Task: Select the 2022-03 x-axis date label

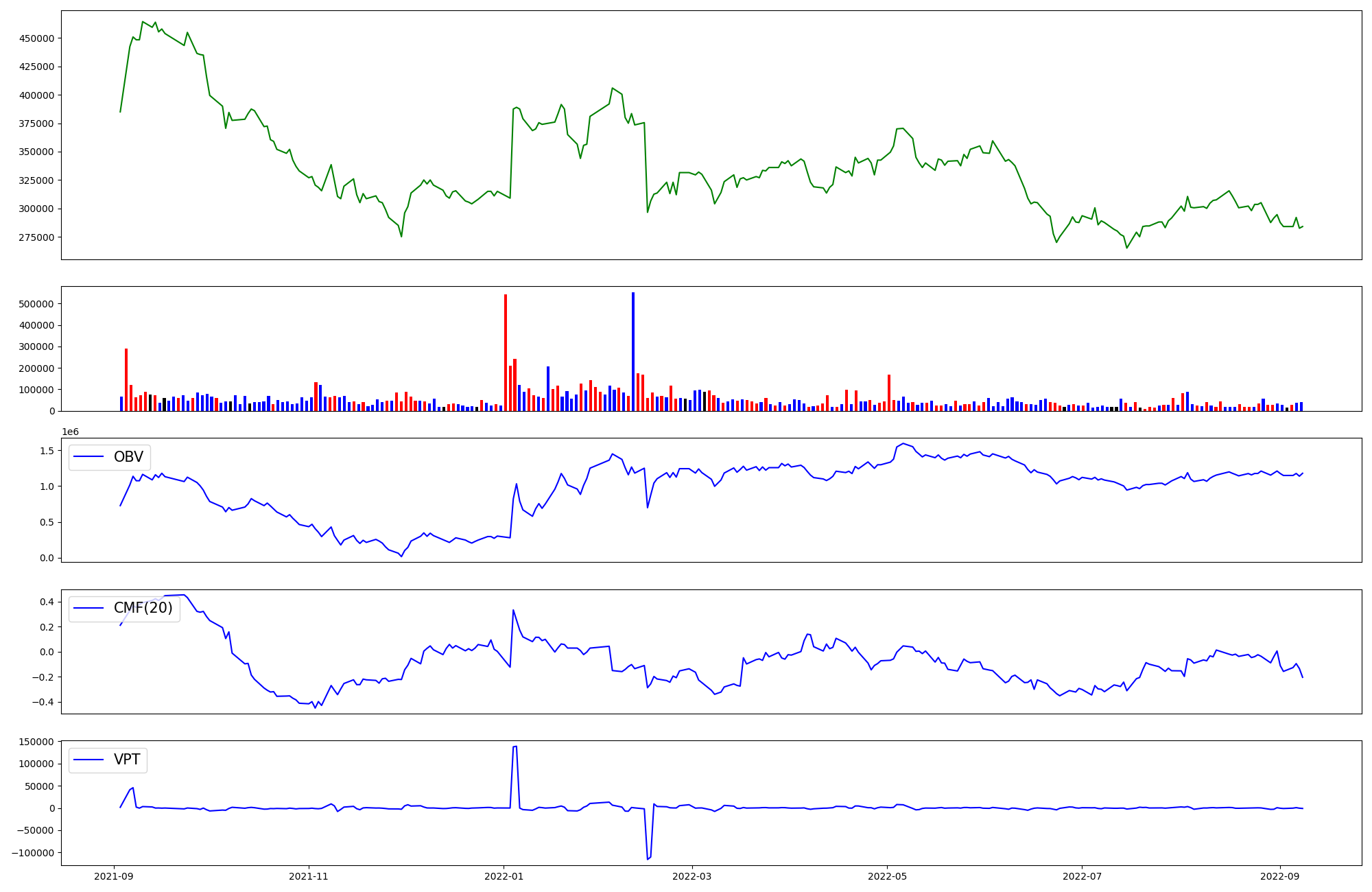Action: click(x=692, y=876)
